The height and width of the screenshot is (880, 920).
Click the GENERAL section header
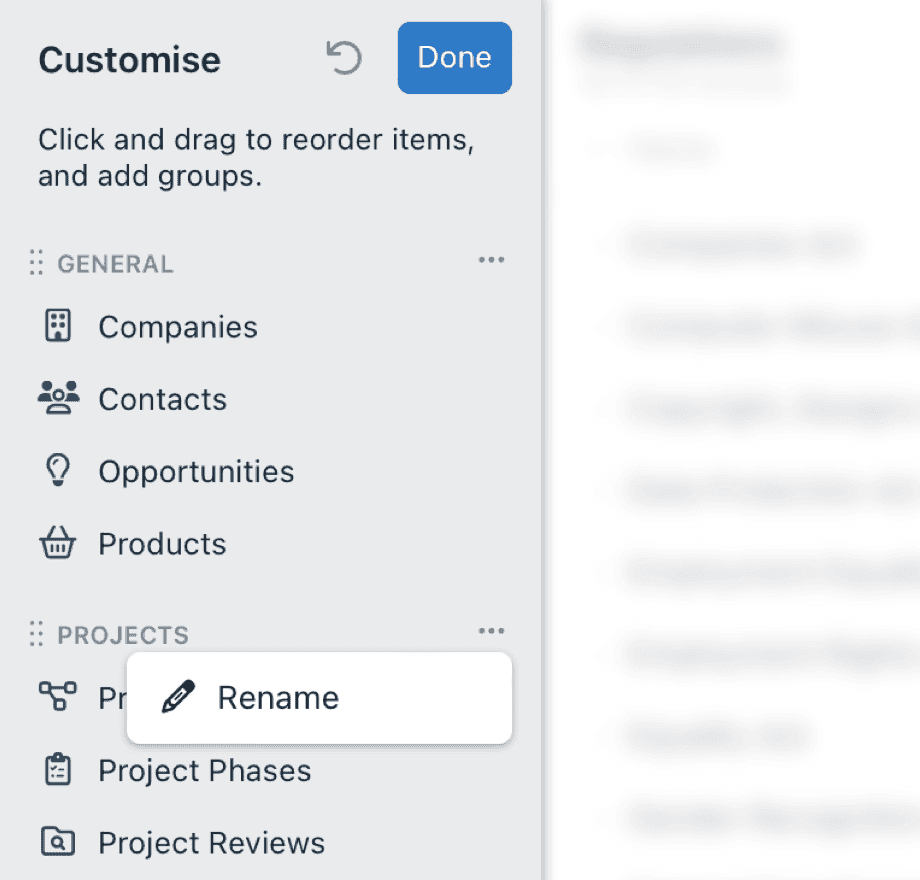[114, 263]
